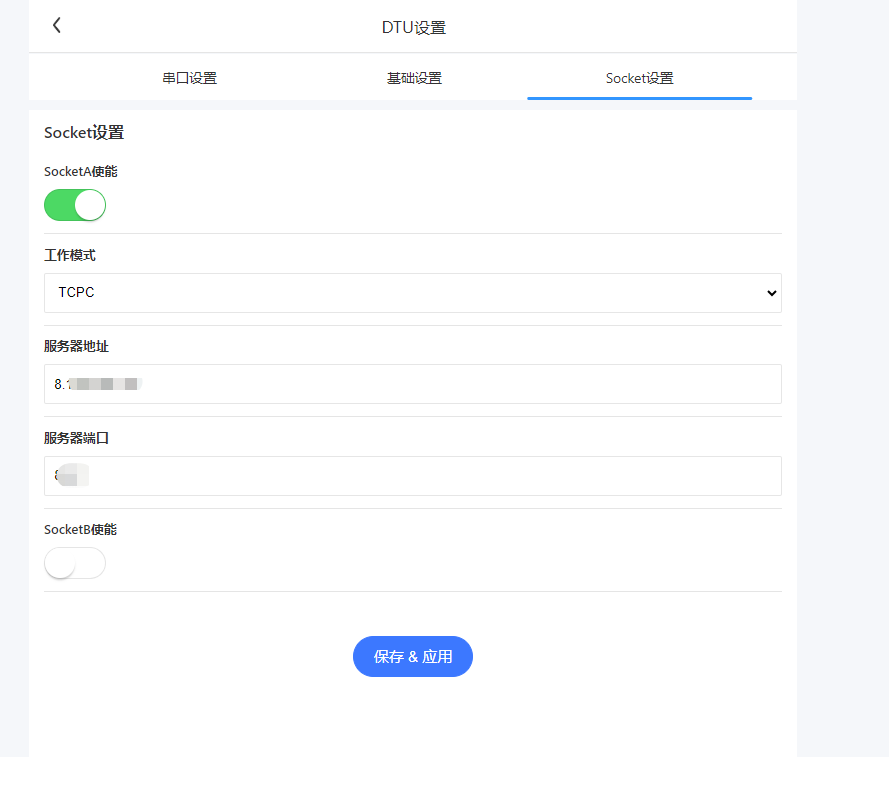This screenshot has height=787, width=889.
Task: Click the 服务器地址 field label
Action: coord(76,347)
